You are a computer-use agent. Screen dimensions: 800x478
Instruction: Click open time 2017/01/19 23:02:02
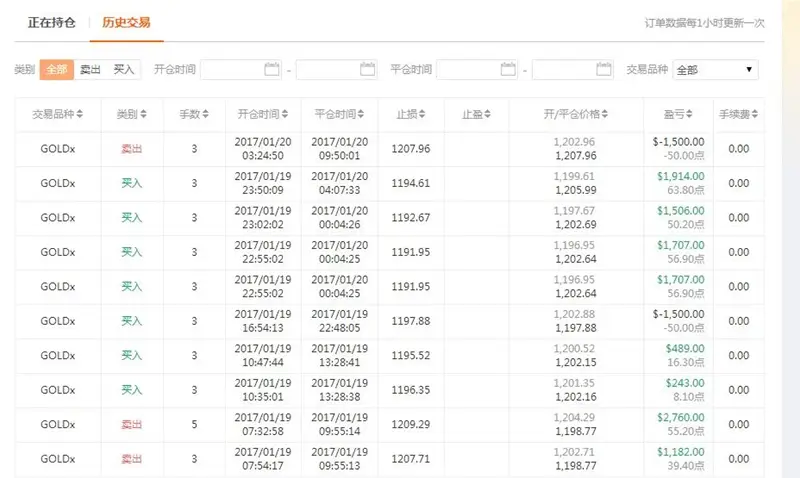[263, 218]
